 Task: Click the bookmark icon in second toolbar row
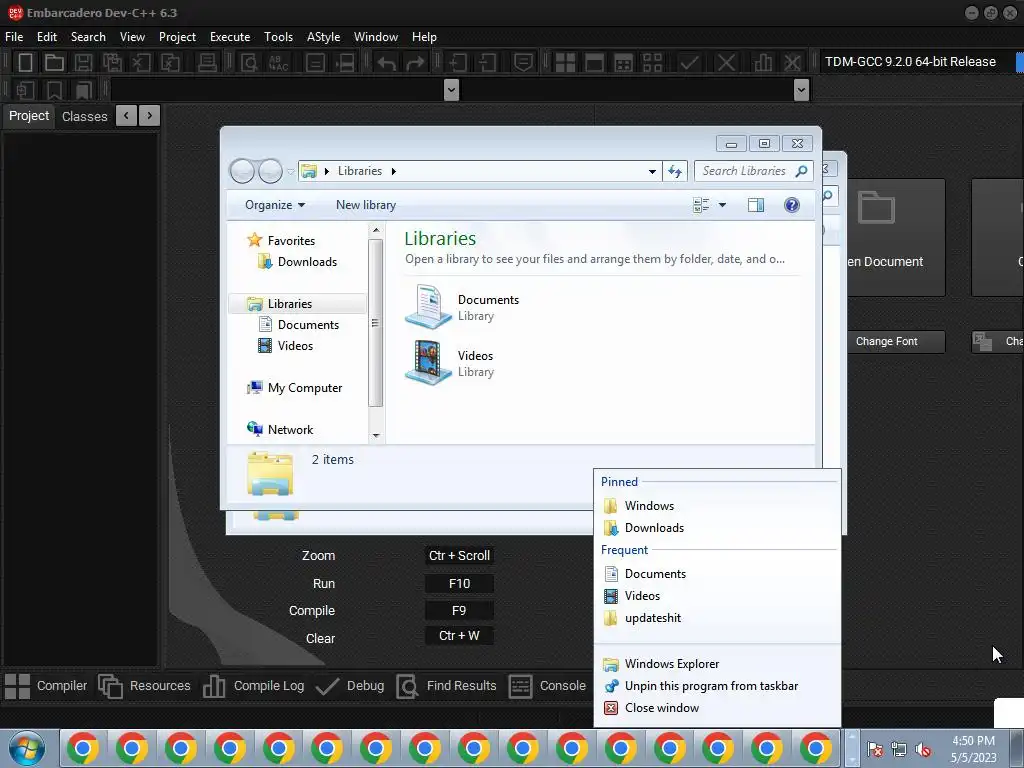pos(54,90)
